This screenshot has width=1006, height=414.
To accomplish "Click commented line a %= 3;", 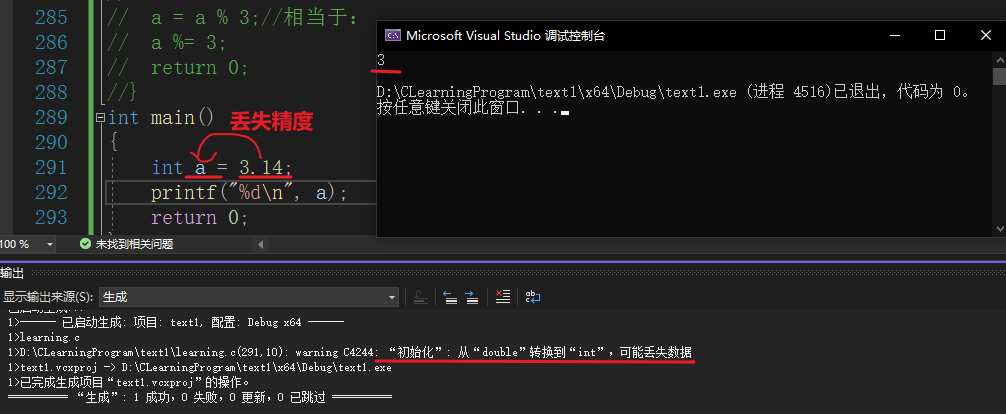I will [x=167, y=42].
